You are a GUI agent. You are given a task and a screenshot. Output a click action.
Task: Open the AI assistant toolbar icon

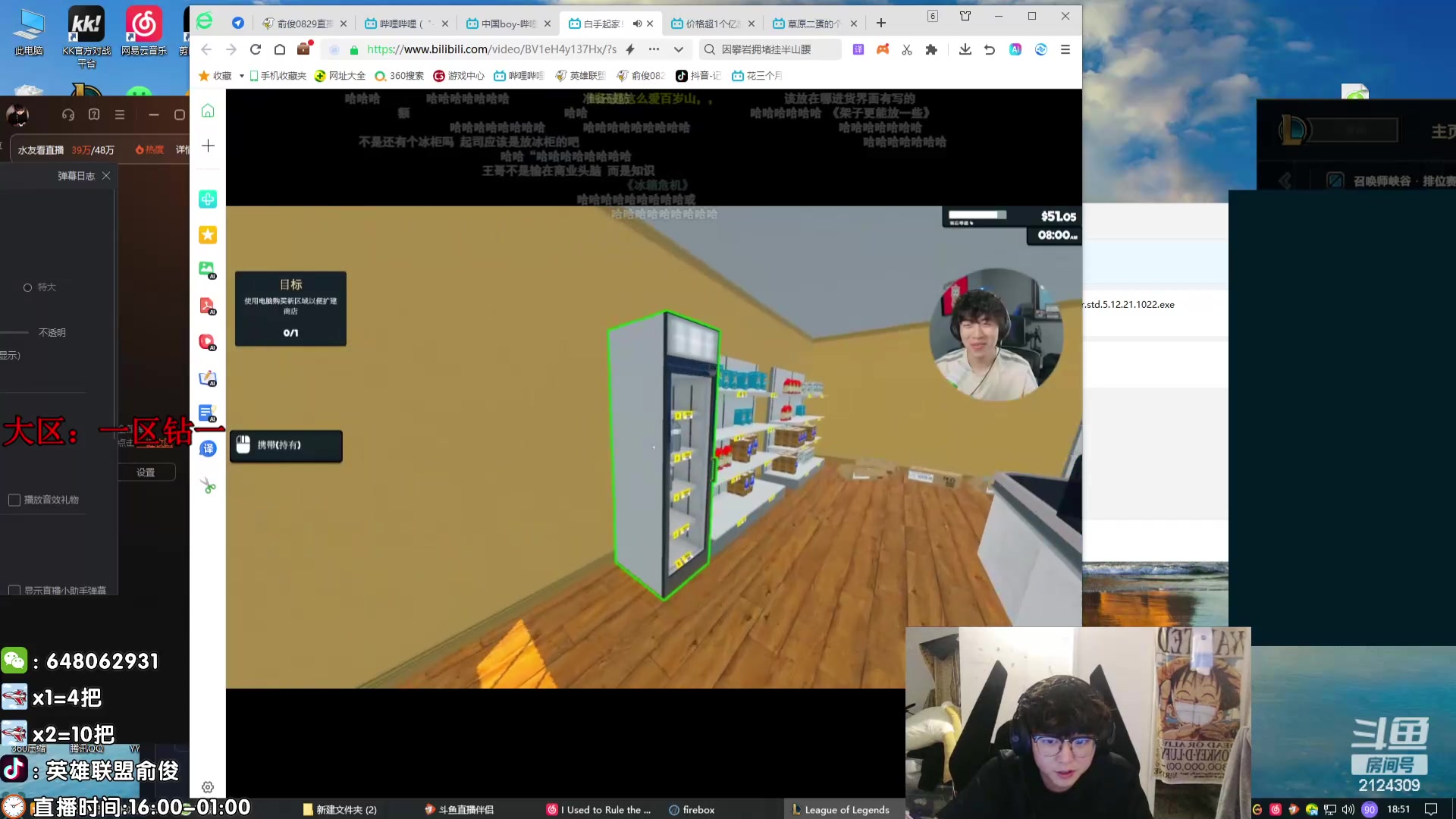[1015, 49]
